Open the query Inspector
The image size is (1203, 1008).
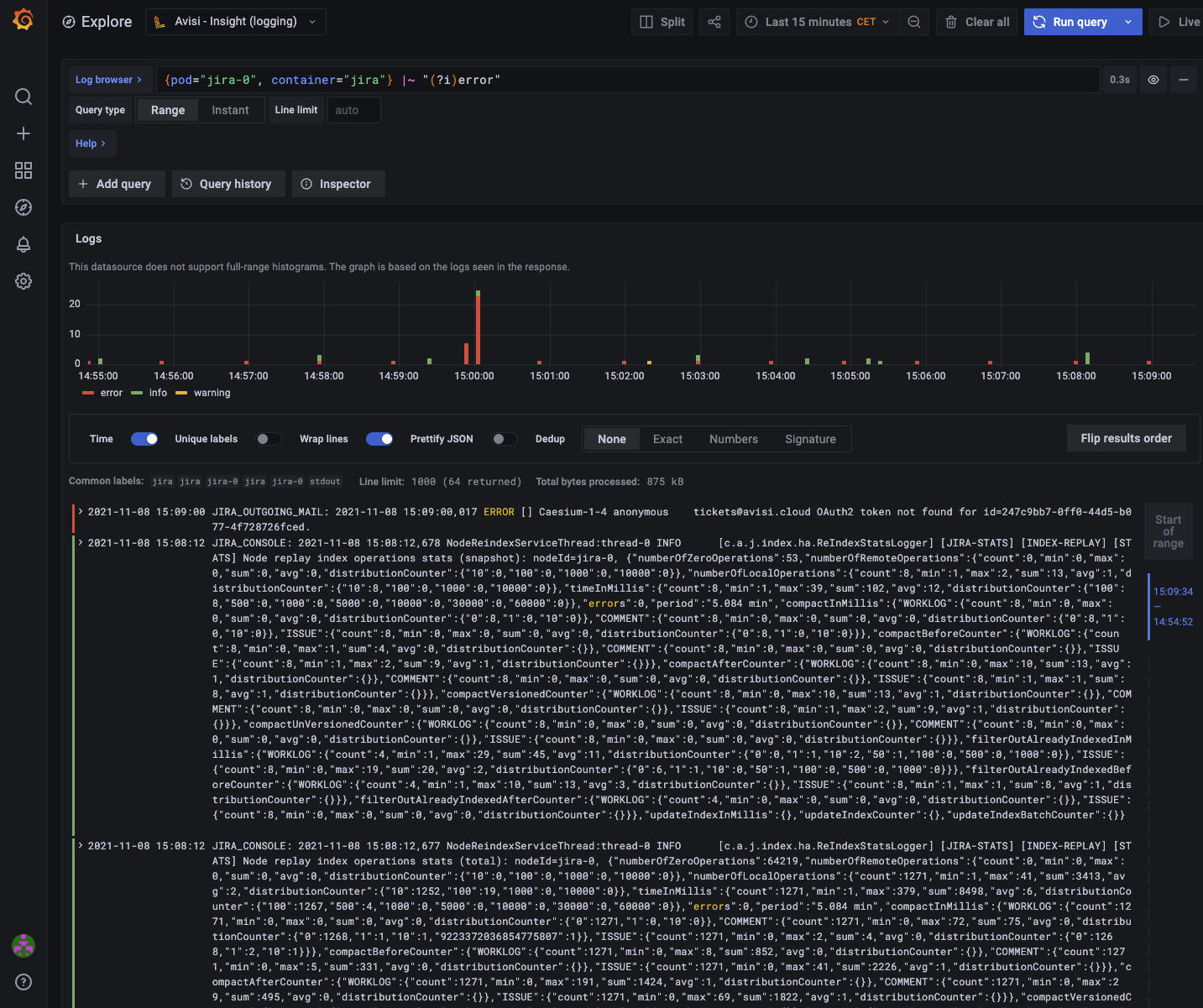point(338,184)
